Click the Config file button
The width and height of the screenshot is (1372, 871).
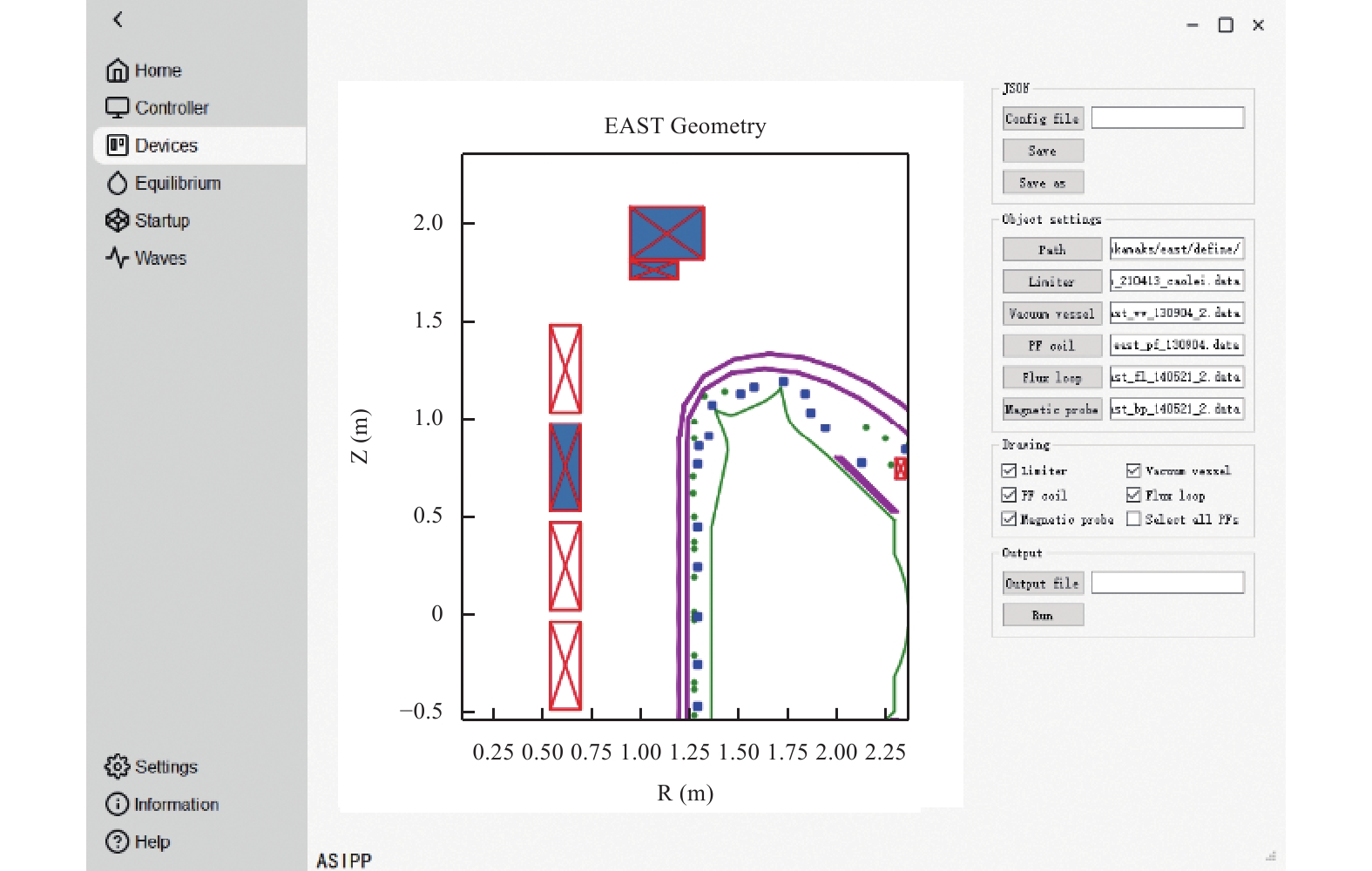click(x=1042, y=118)
